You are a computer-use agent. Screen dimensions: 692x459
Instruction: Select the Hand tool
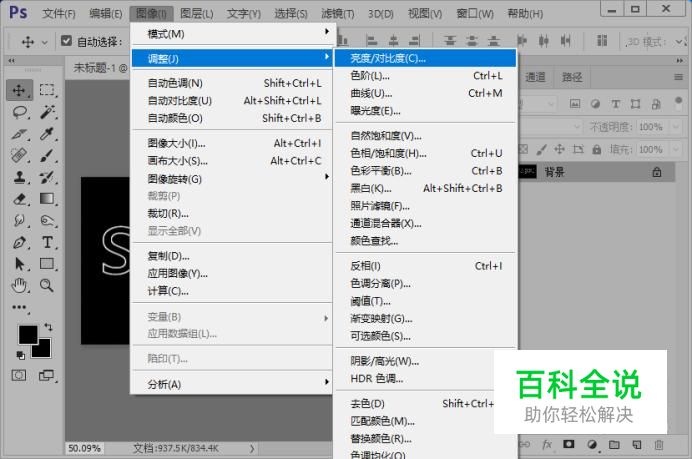pyautogui.click(x=19, y=286)
